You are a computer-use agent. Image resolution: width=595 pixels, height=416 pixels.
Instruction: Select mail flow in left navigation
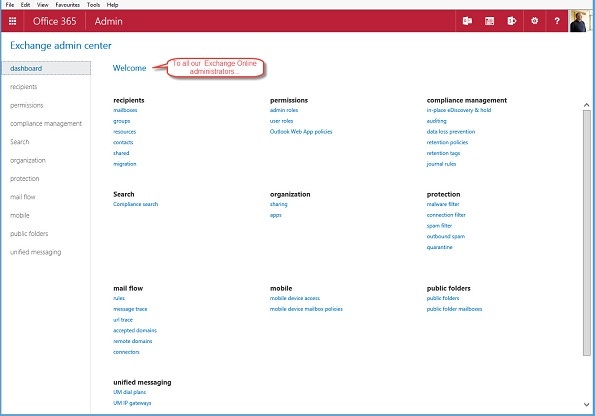coord(23,197)
